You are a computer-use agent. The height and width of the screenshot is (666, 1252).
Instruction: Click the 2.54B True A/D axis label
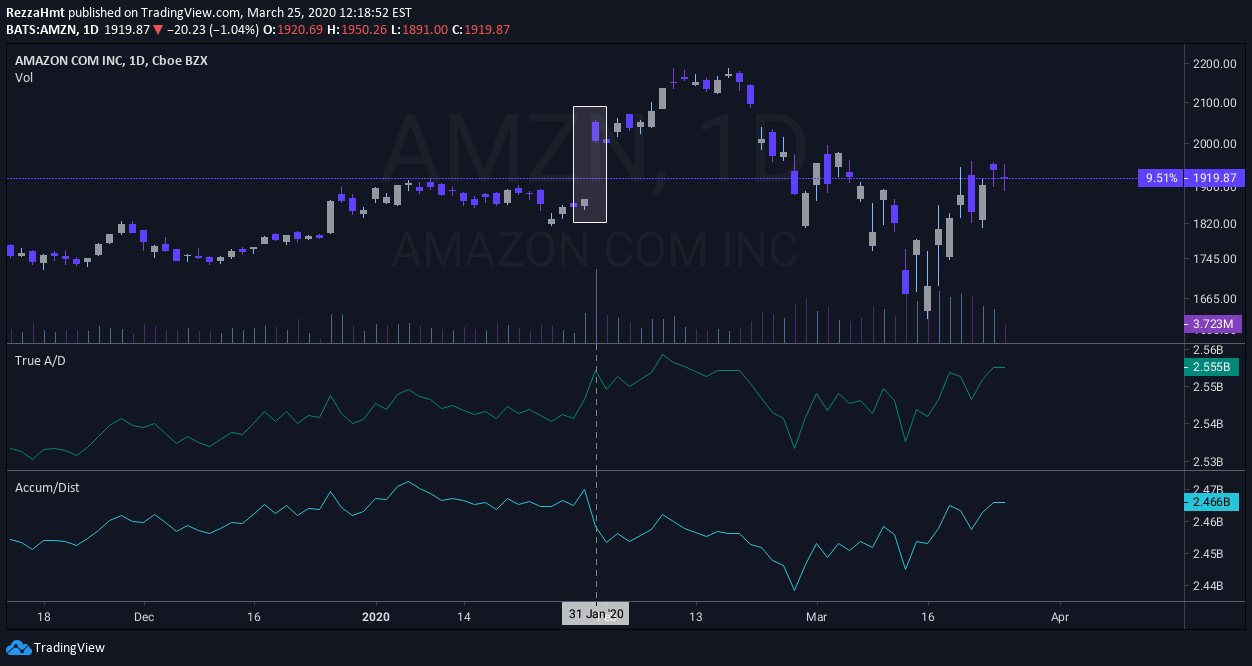(1208, 424)
